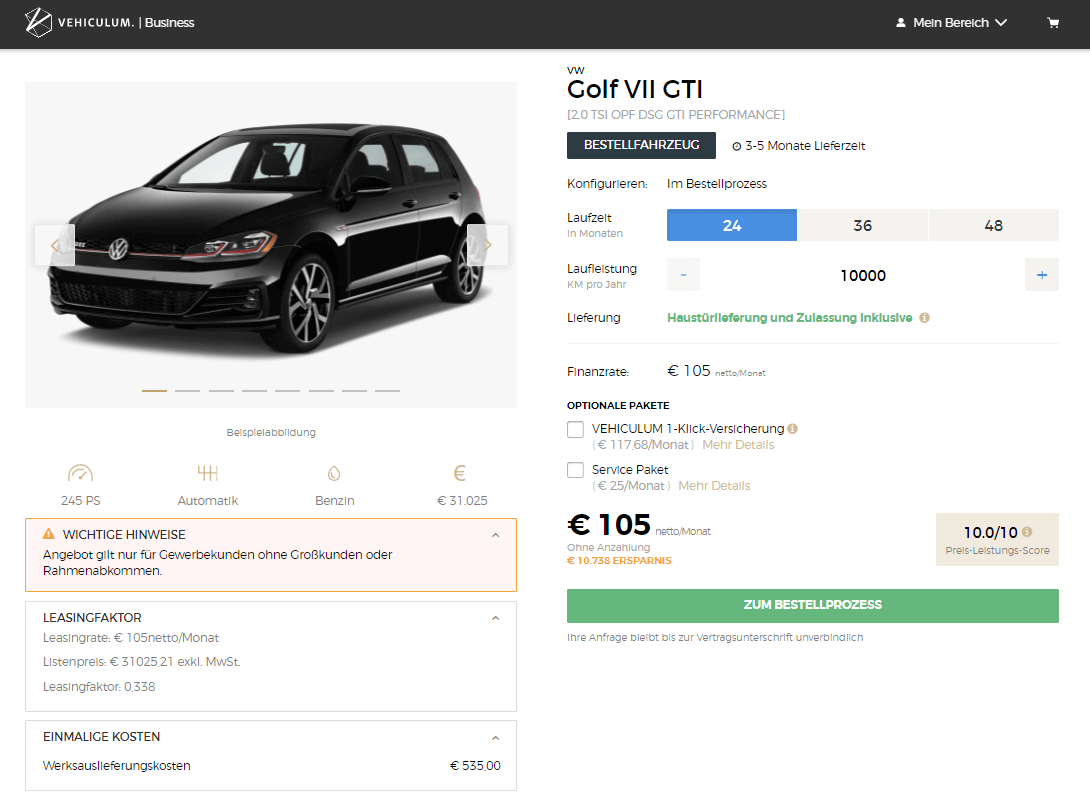This screenshot has height=809, width=1090.
Task: Click the 245 PS label
Action: 81,500
